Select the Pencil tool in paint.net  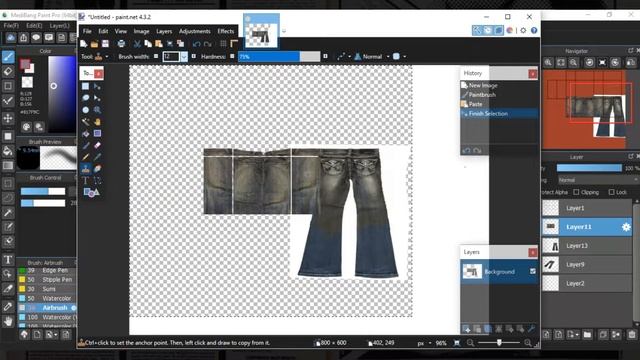tap(85, 157)
